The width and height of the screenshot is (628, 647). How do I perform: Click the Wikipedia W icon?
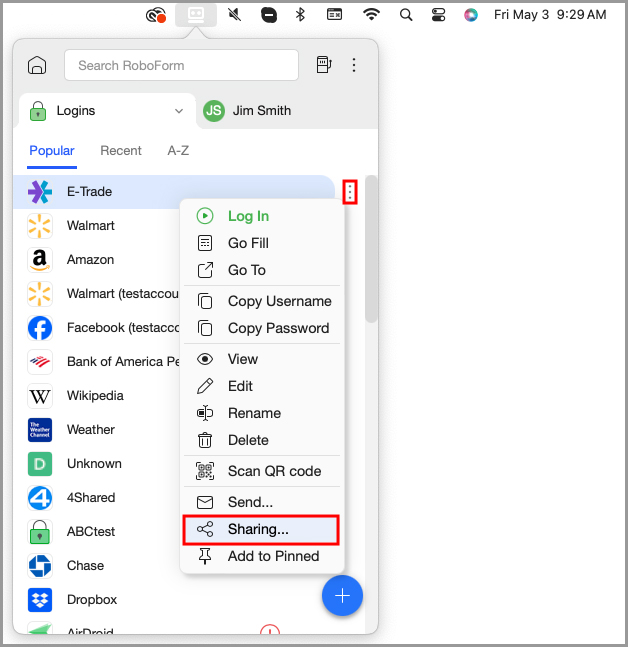40,396
